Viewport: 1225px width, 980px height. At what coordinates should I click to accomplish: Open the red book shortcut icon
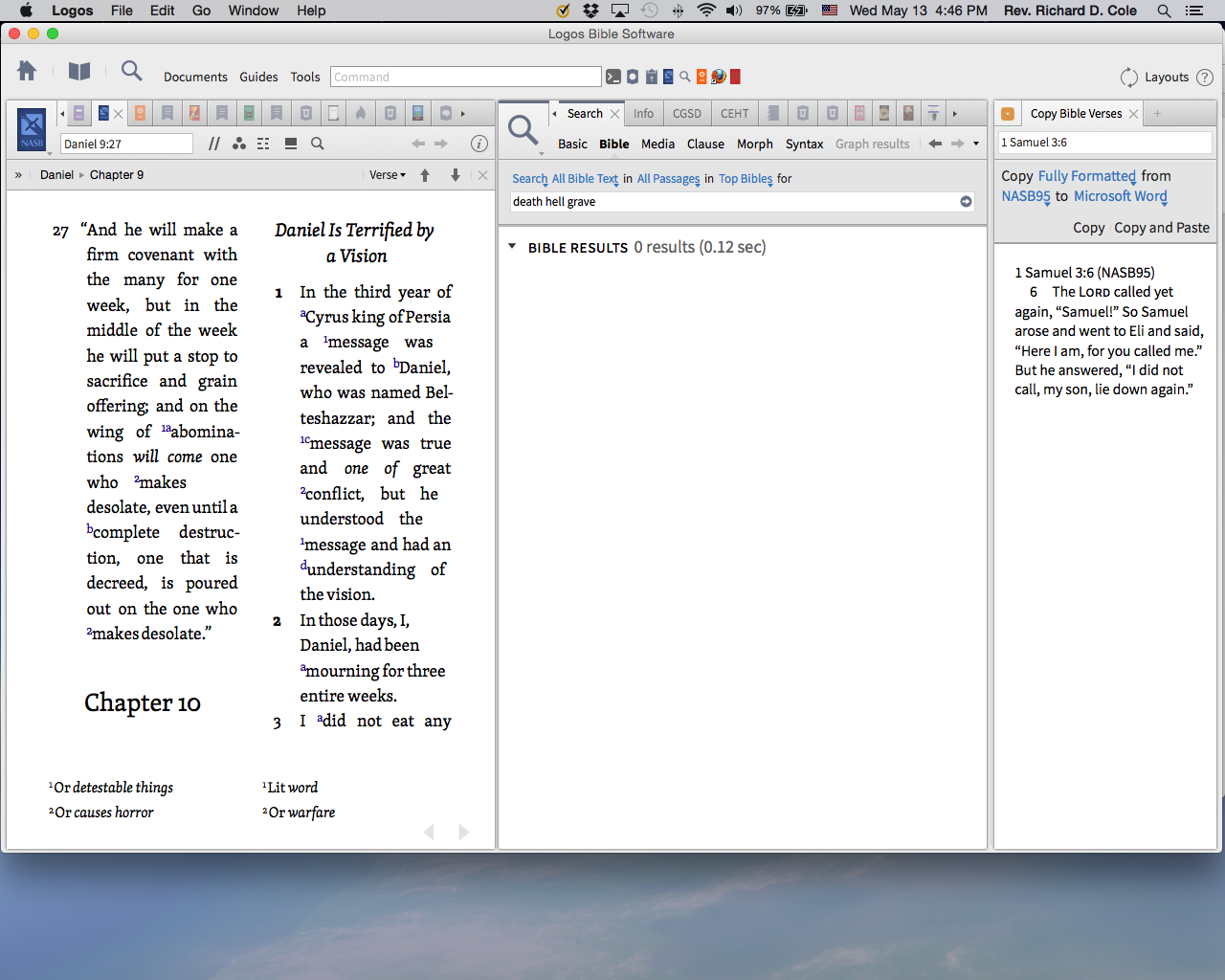(x=735, y=77)
